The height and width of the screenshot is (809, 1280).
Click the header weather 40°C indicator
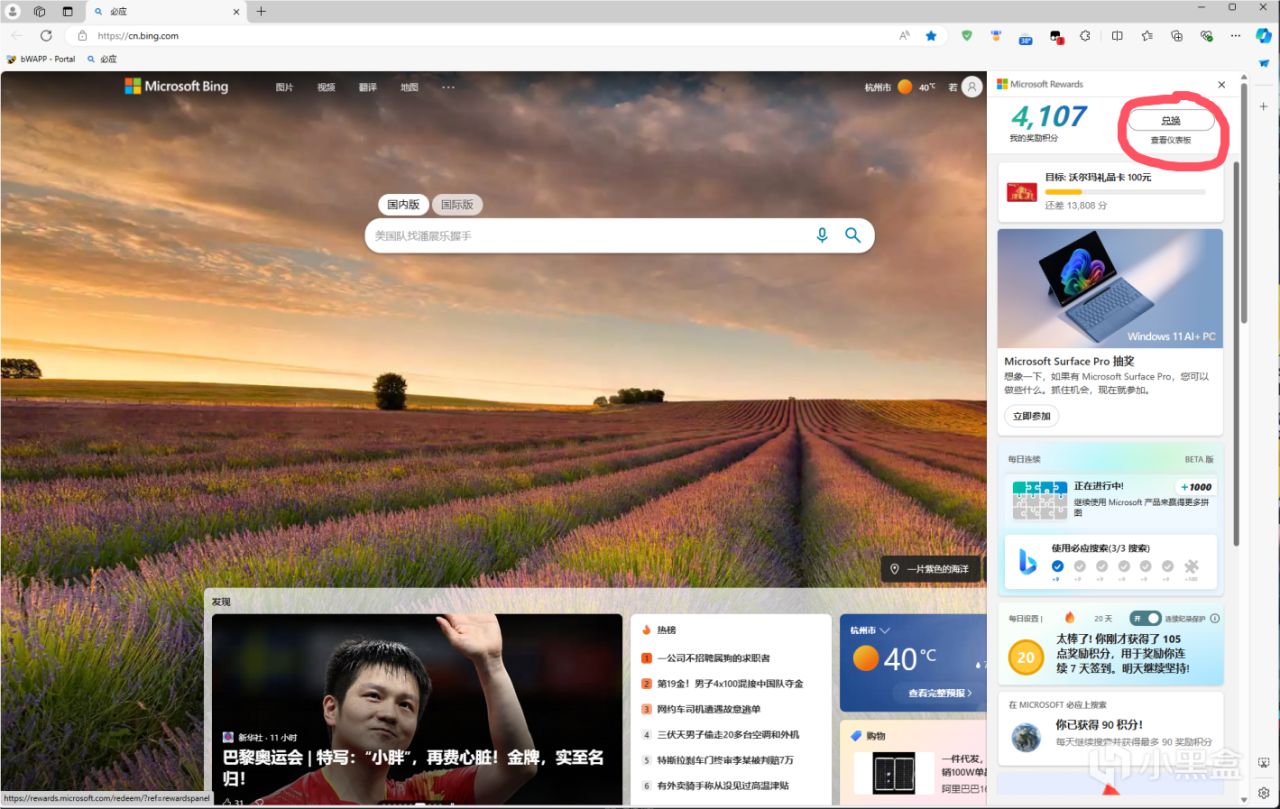(916, 87)
